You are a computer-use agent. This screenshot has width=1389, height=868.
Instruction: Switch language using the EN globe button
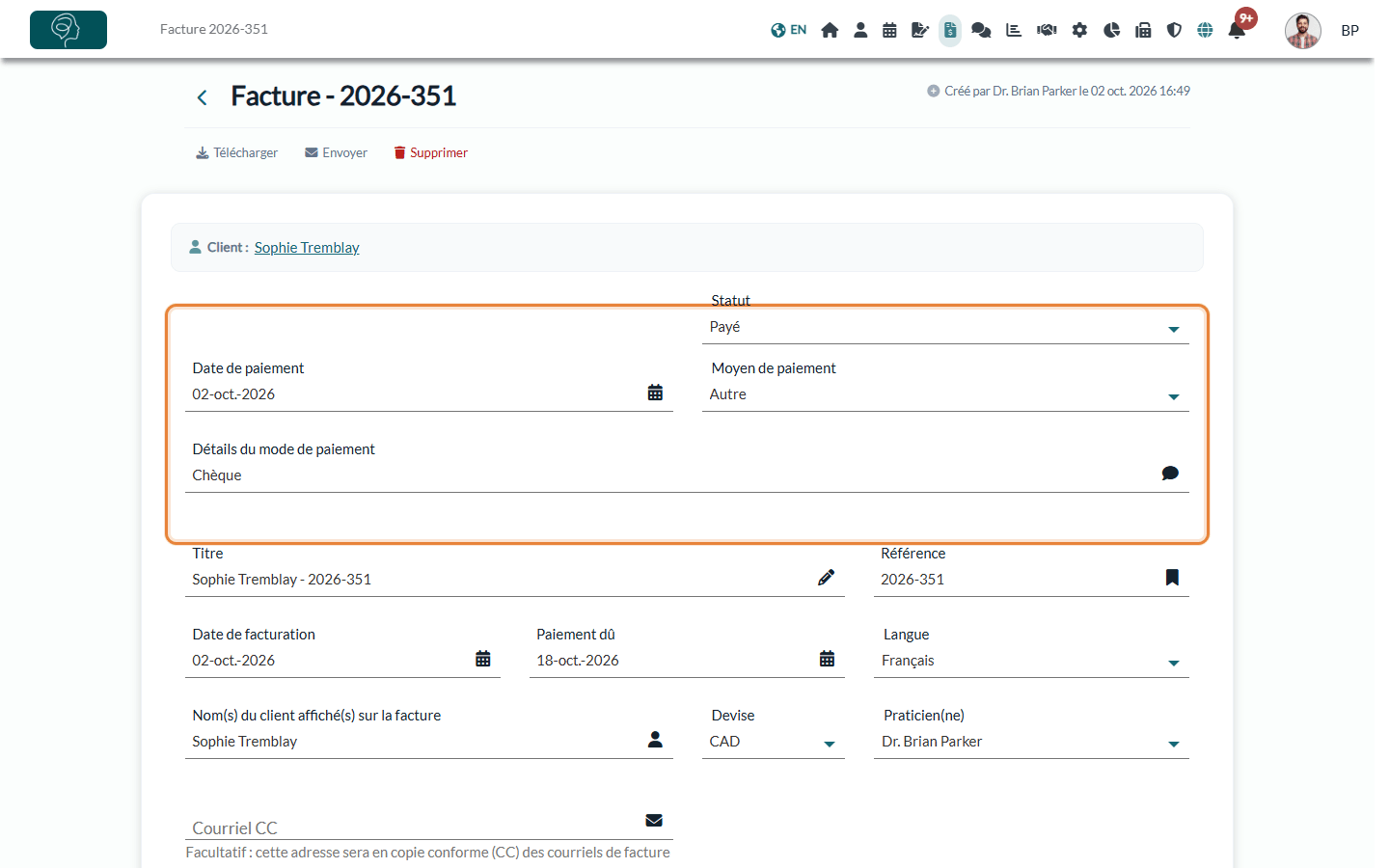tap(788, 30)
